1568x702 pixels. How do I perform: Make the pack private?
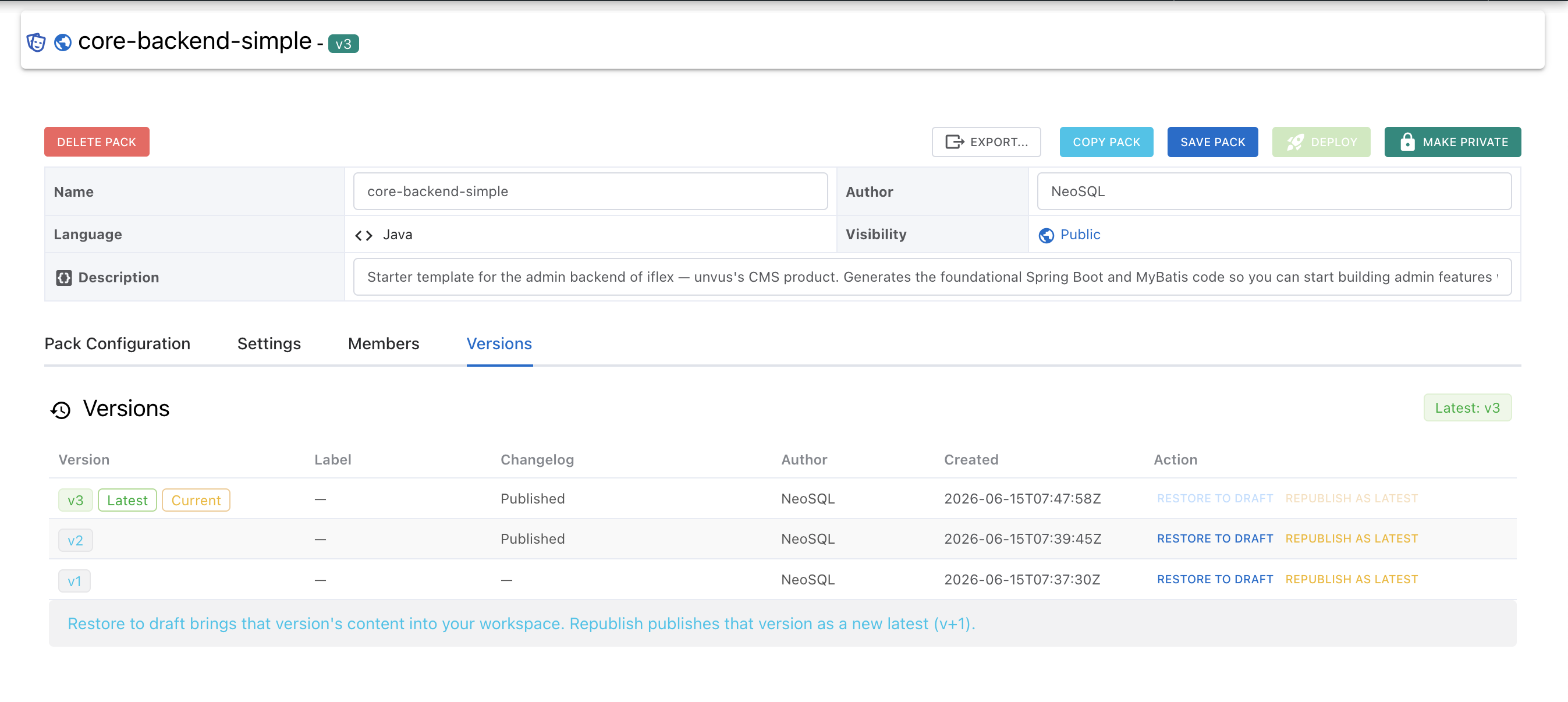click(1452, 142)
